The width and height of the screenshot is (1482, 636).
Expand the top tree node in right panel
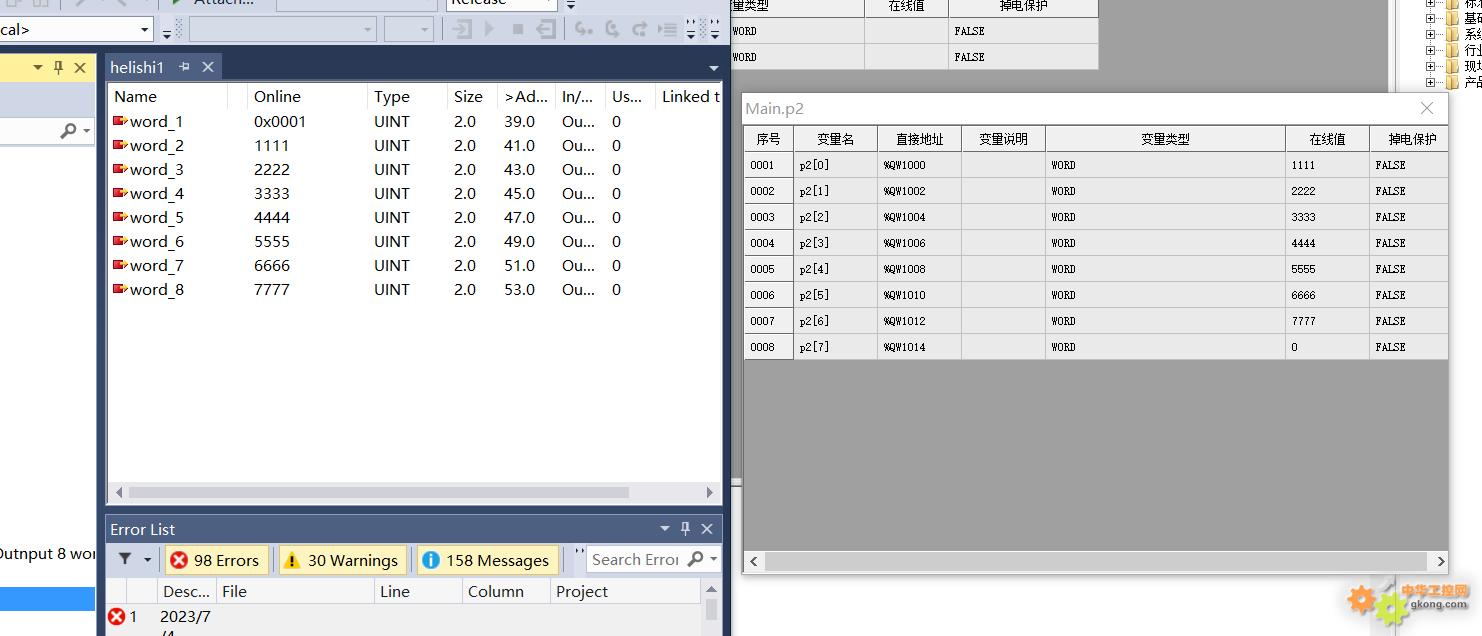[1430, 3]
